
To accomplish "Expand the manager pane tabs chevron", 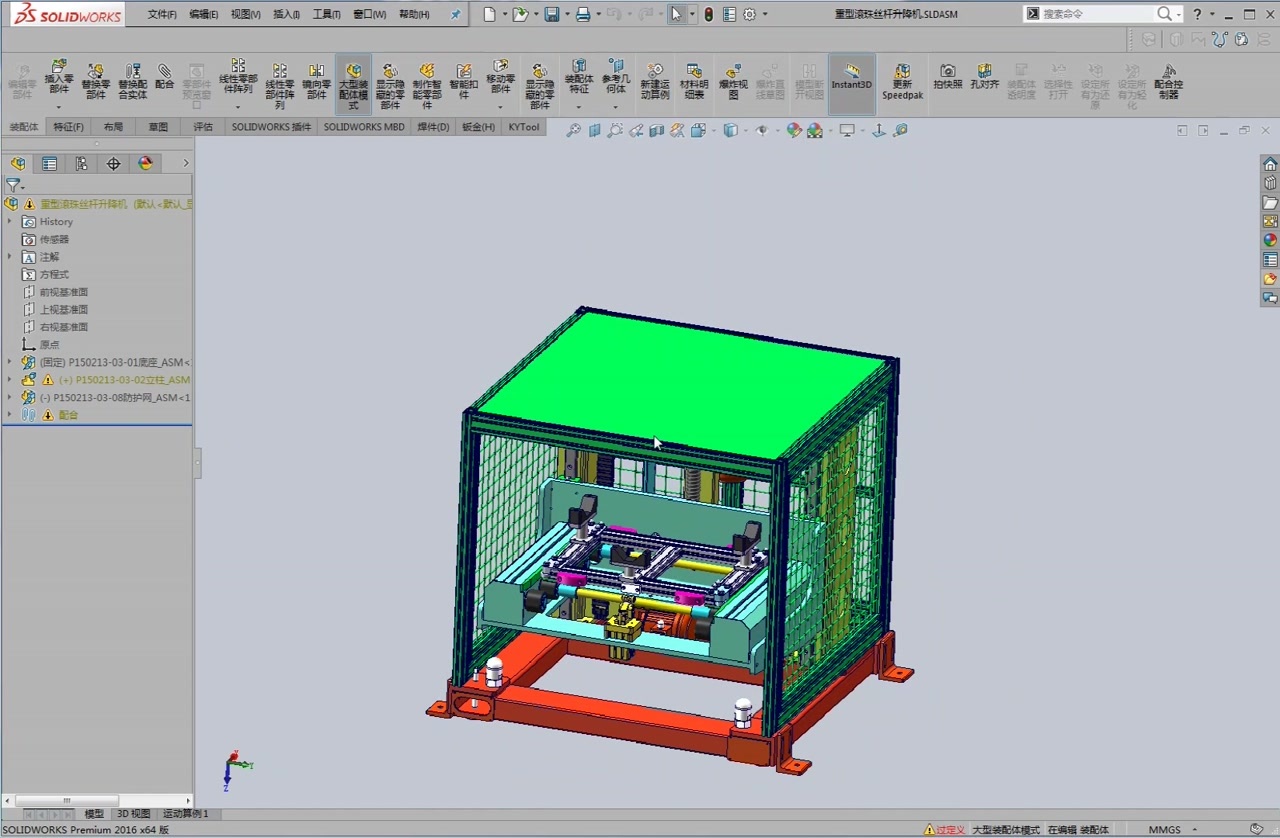I will pyautogui.click(x=185, y=164).
